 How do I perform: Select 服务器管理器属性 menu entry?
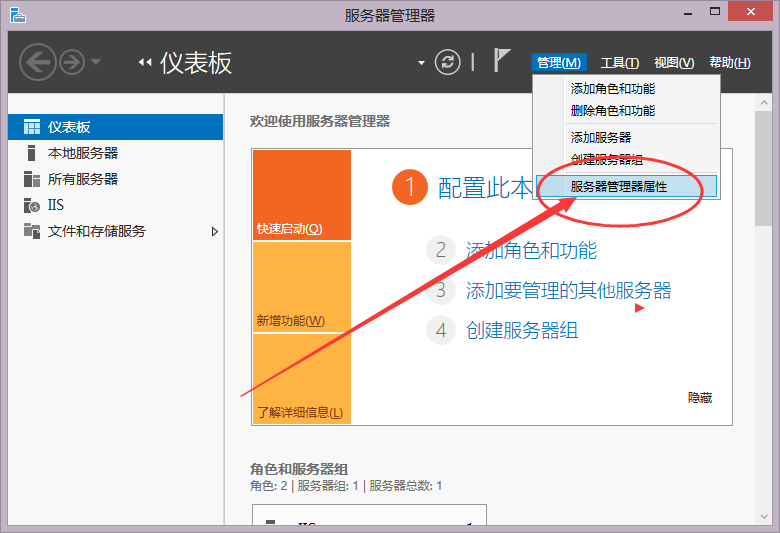click(627, 187)
